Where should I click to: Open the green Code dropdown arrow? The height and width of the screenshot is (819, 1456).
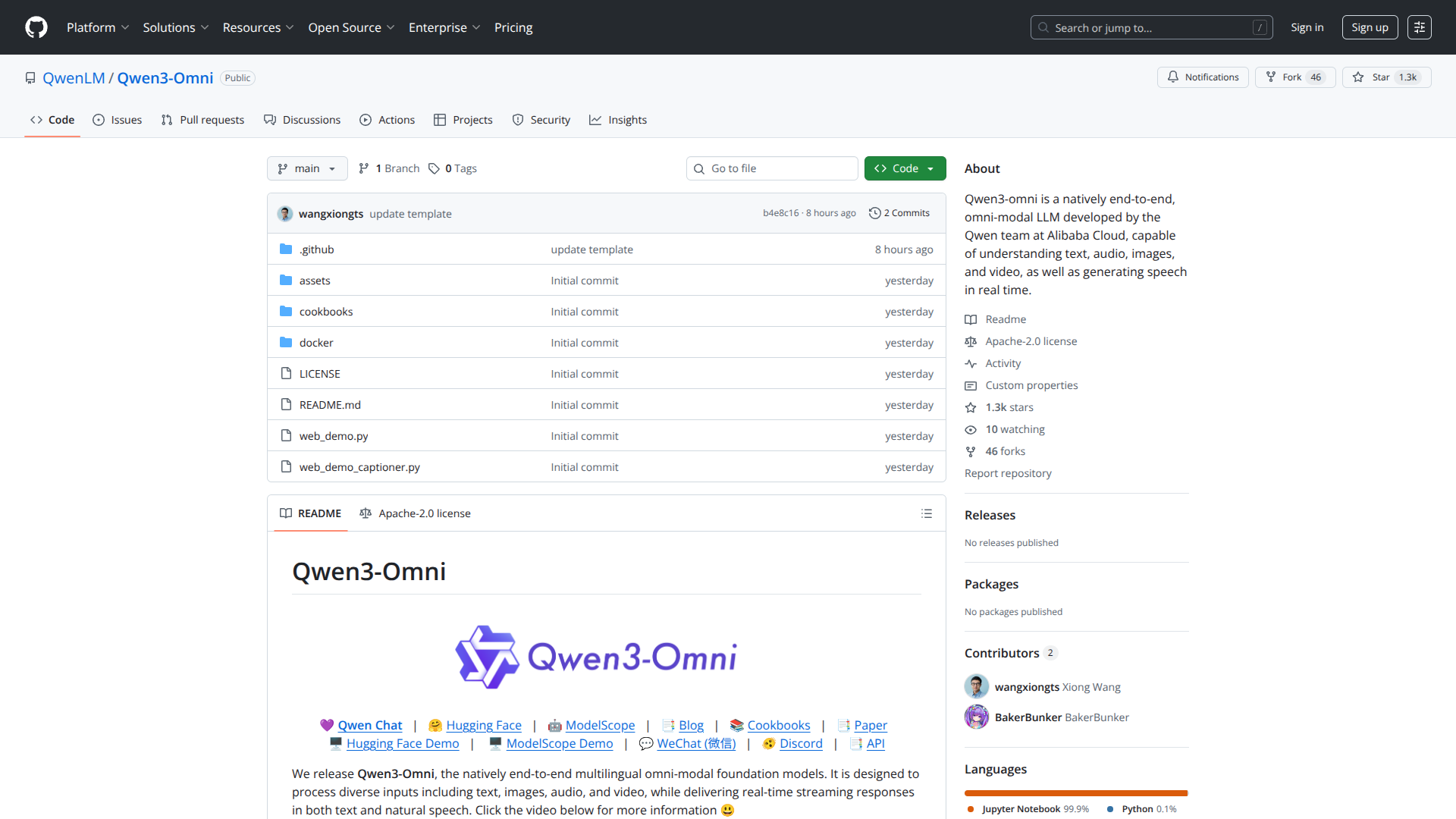coord(930,168)
